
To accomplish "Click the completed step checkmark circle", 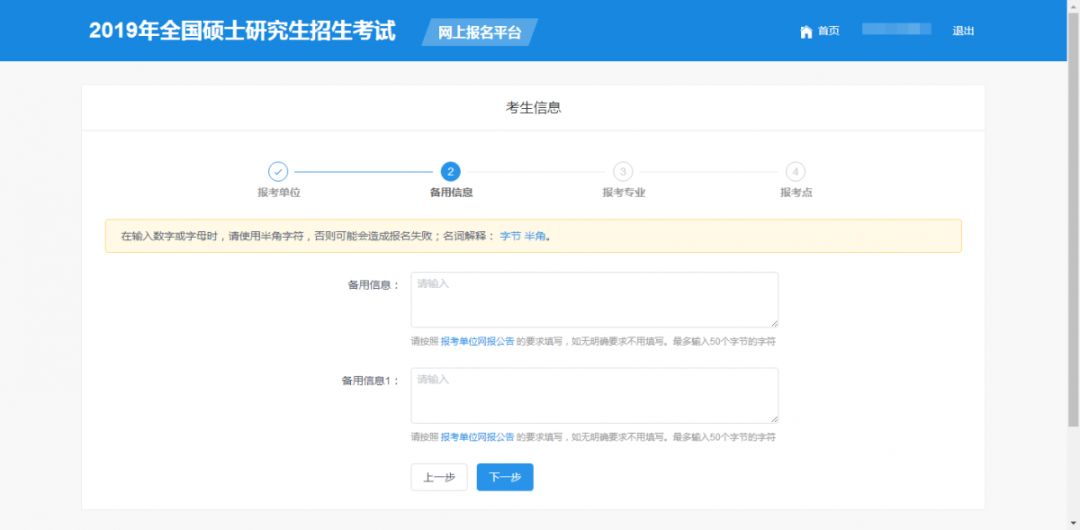I will coord(278,172).
